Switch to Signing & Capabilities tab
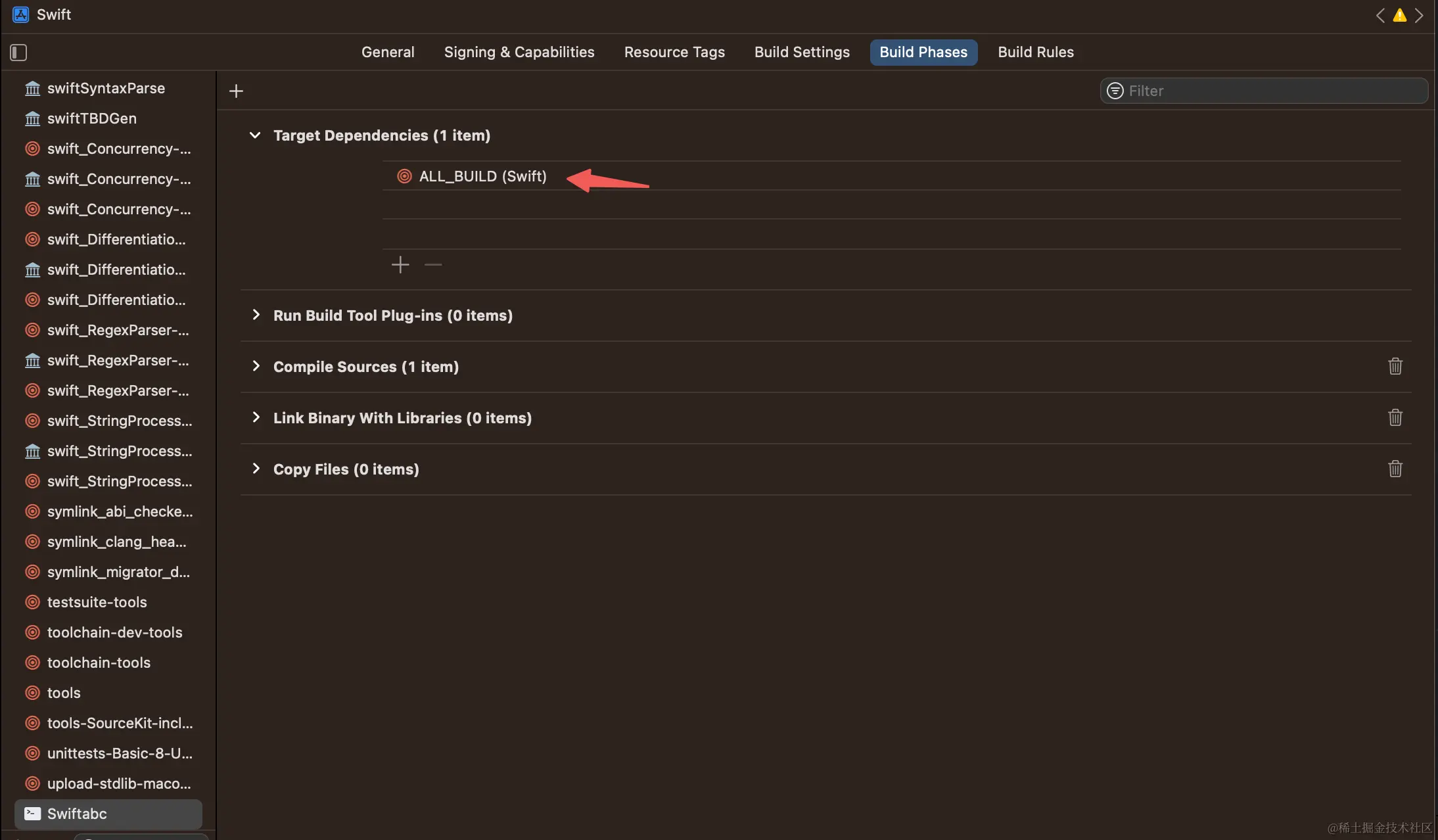1438x840 pixels. [x=519, y=52]
